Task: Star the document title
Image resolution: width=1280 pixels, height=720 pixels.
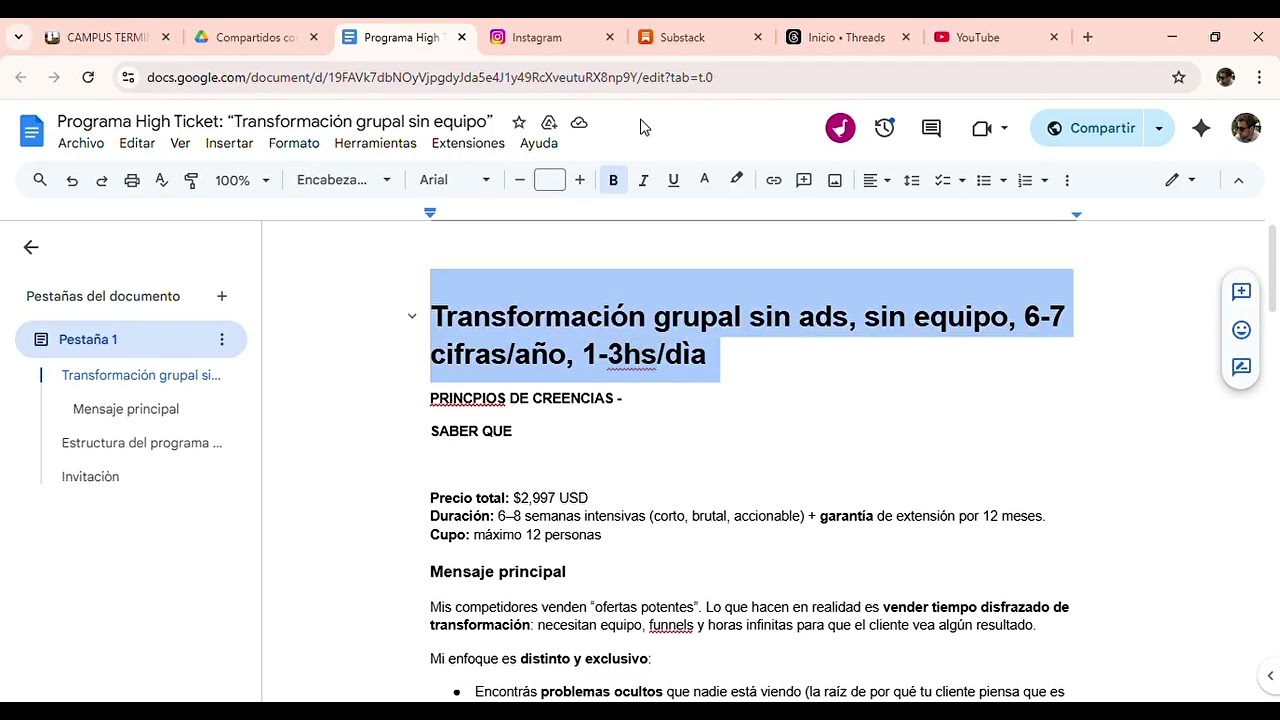Action: point(519,122)
